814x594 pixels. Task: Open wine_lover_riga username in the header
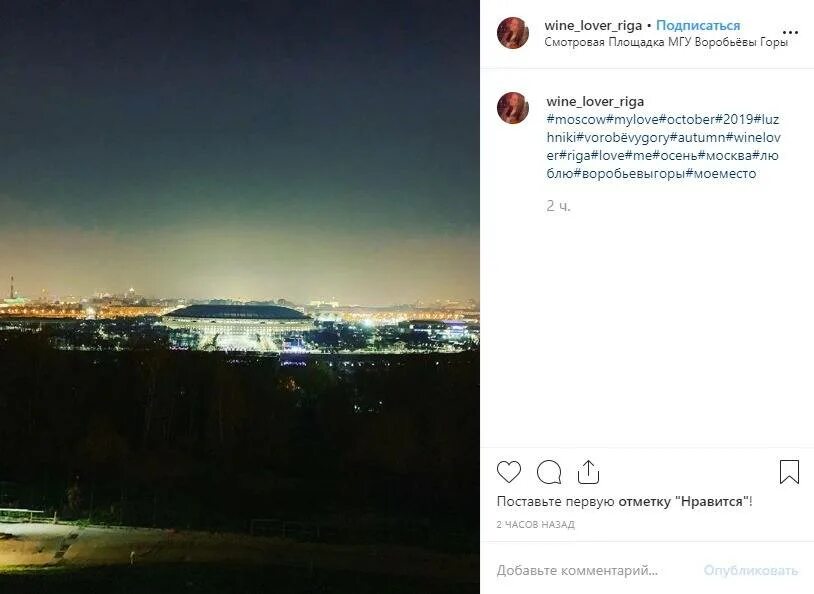tap(593, 25)
